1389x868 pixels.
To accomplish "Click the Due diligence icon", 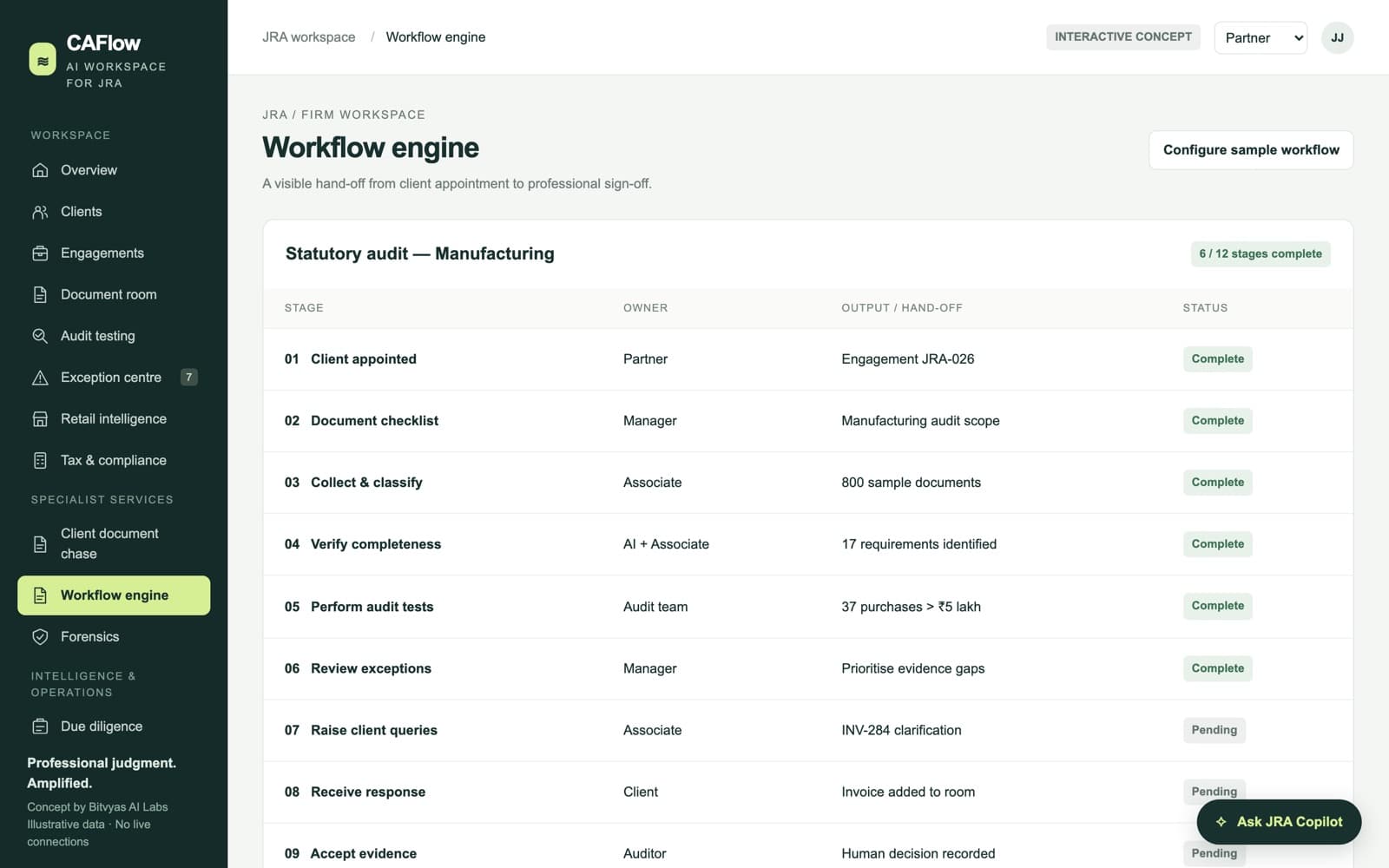I will [x=40, y=727].
